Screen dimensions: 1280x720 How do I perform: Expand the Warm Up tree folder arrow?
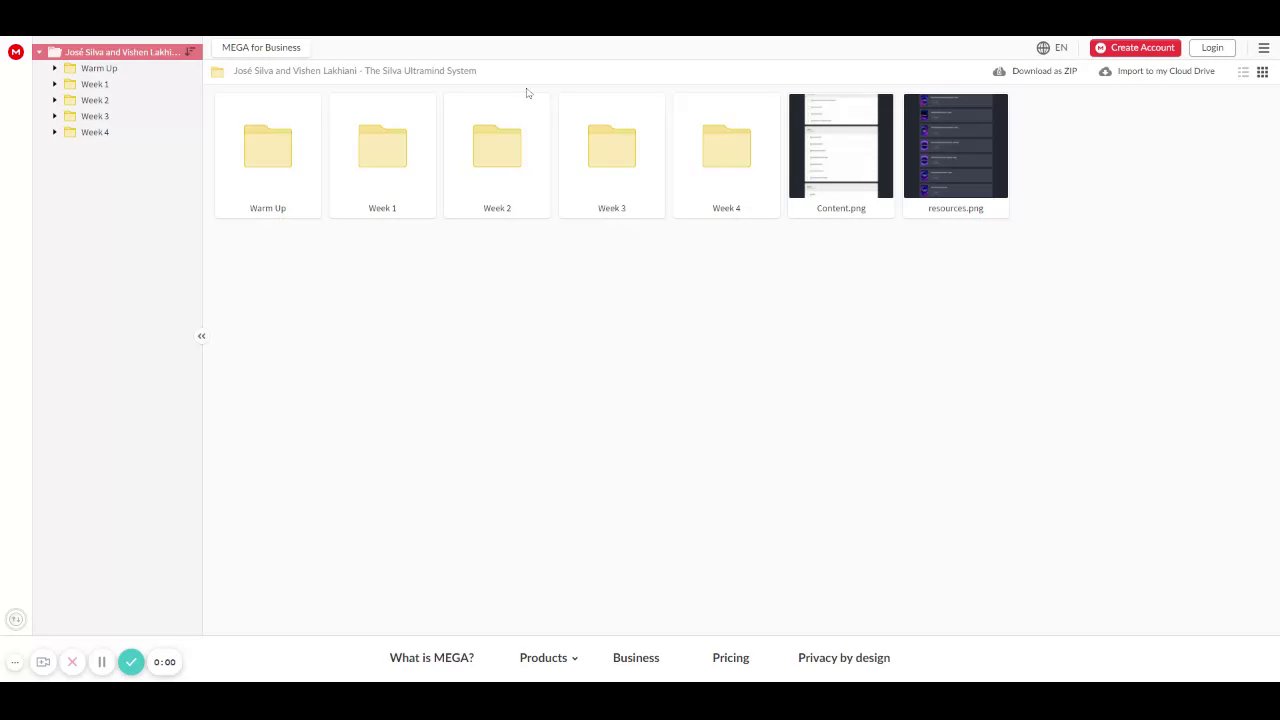55,68
